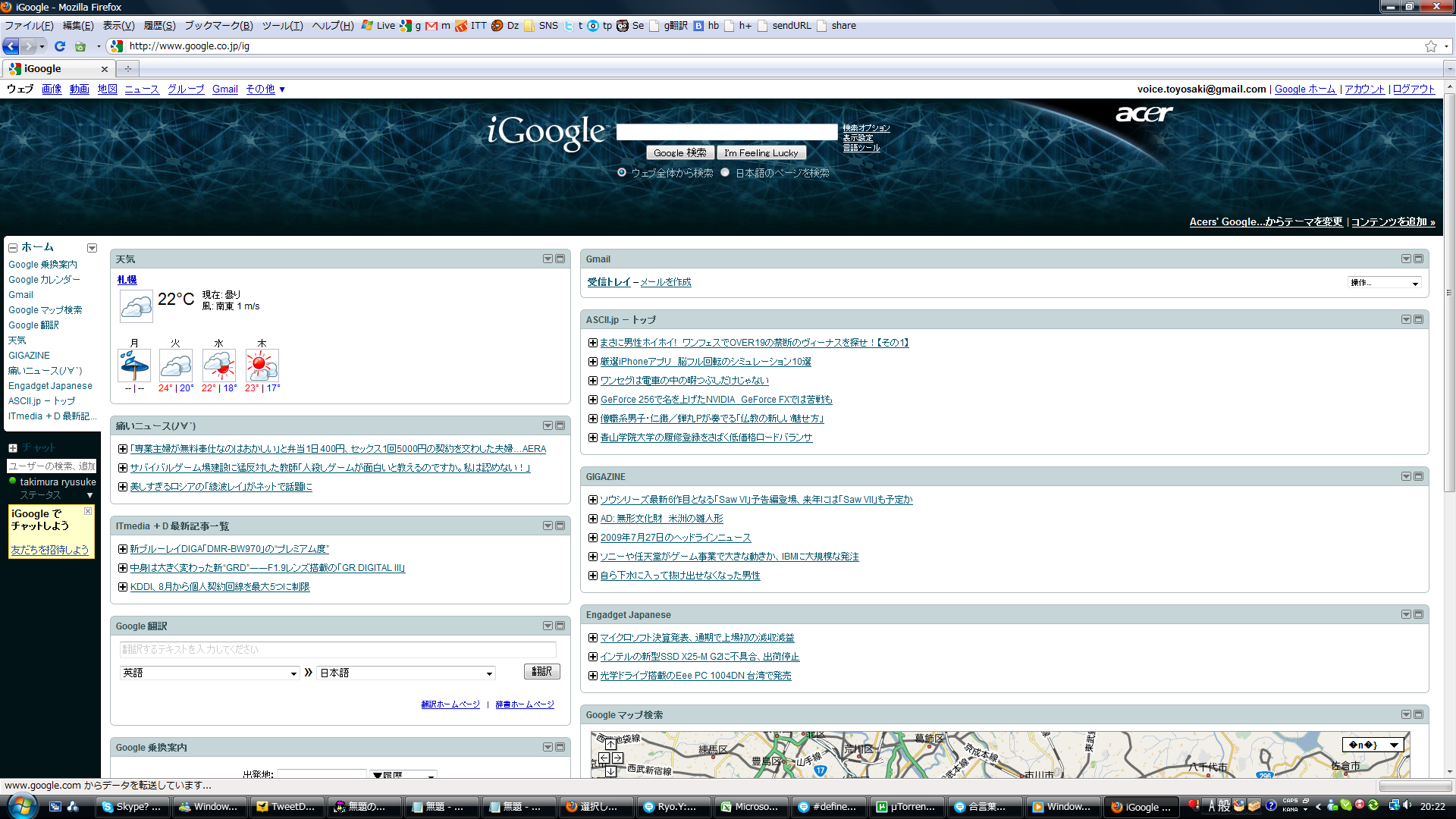Open the target language dropdown (日本語)
The width and height of the screenshot is (1456, 819).
point(406,673)
